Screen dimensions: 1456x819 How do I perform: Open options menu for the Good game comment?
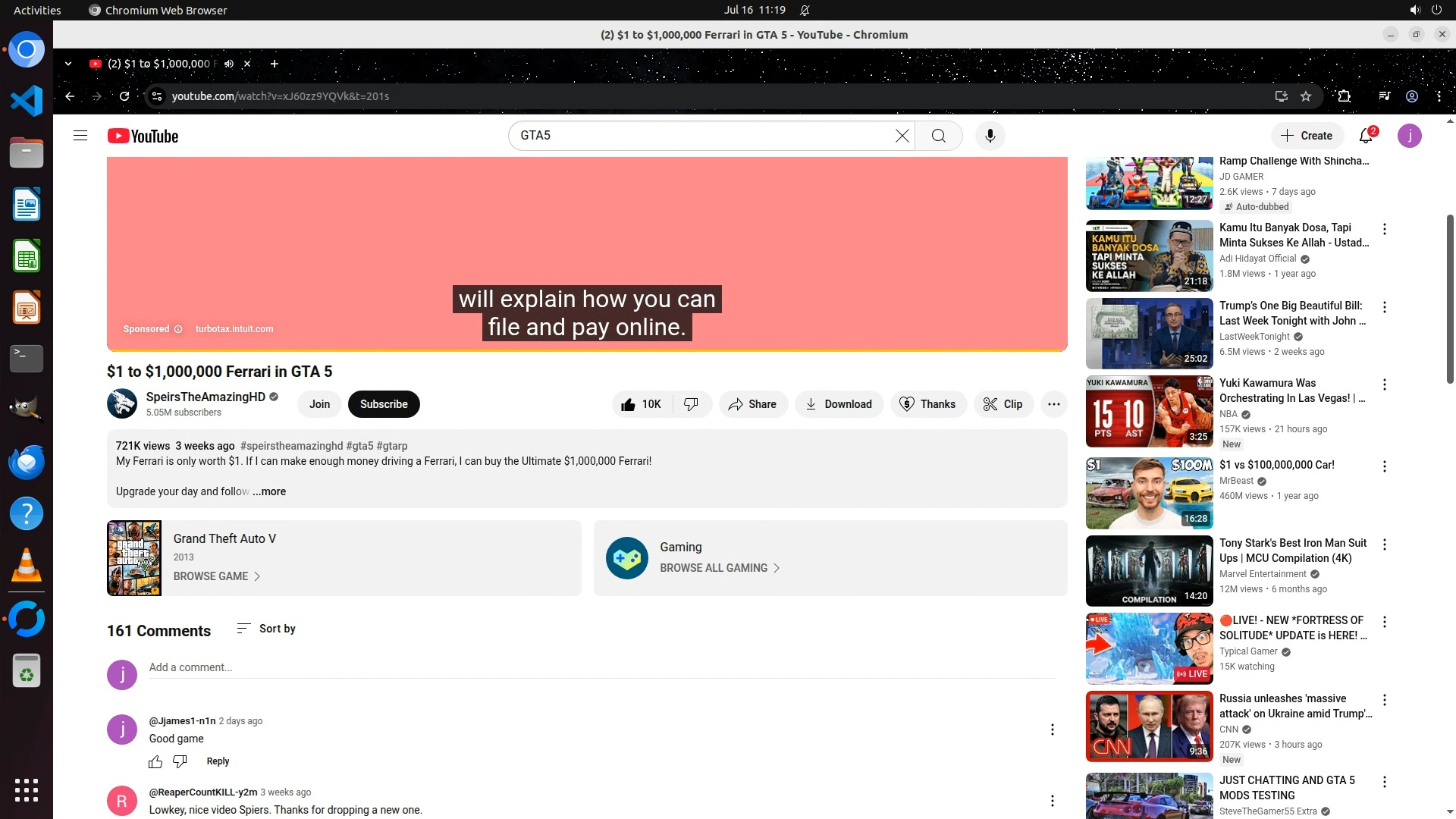tap(1052, 730)
